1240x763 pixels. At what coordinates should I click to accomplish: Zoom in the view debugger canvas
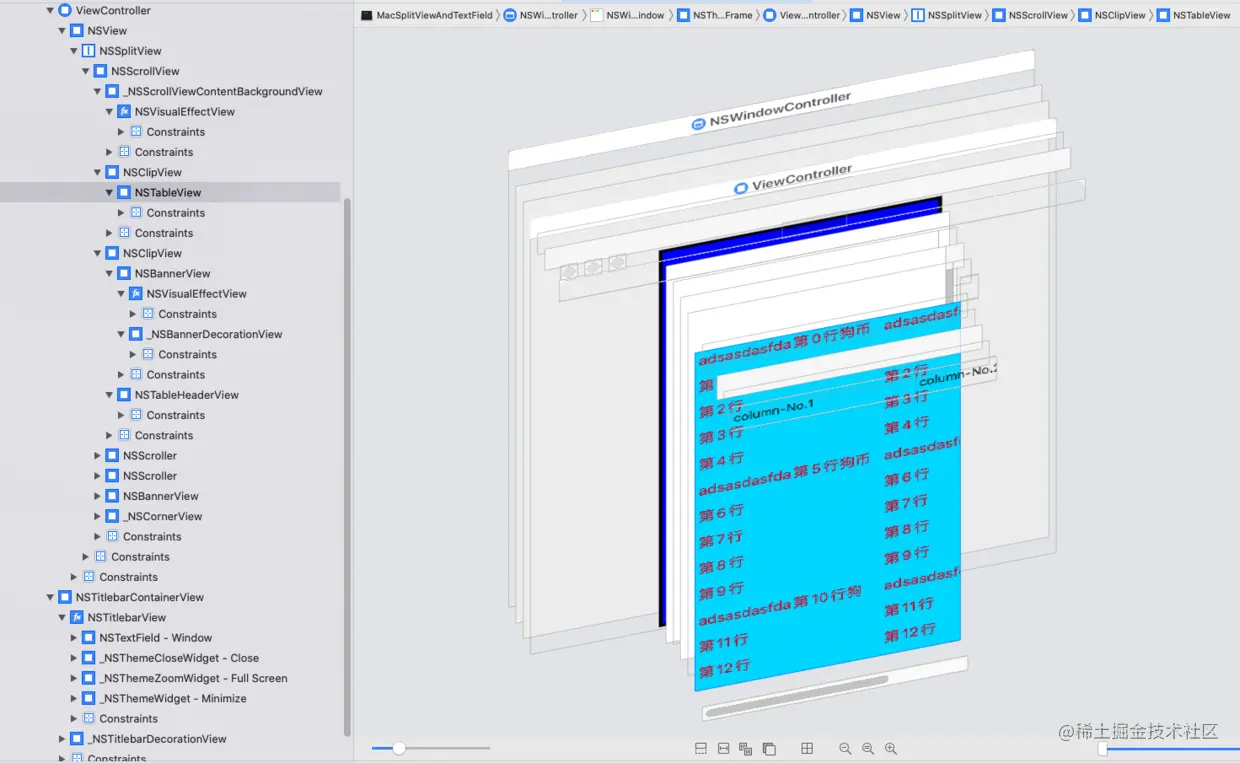[x=891, y=749]
